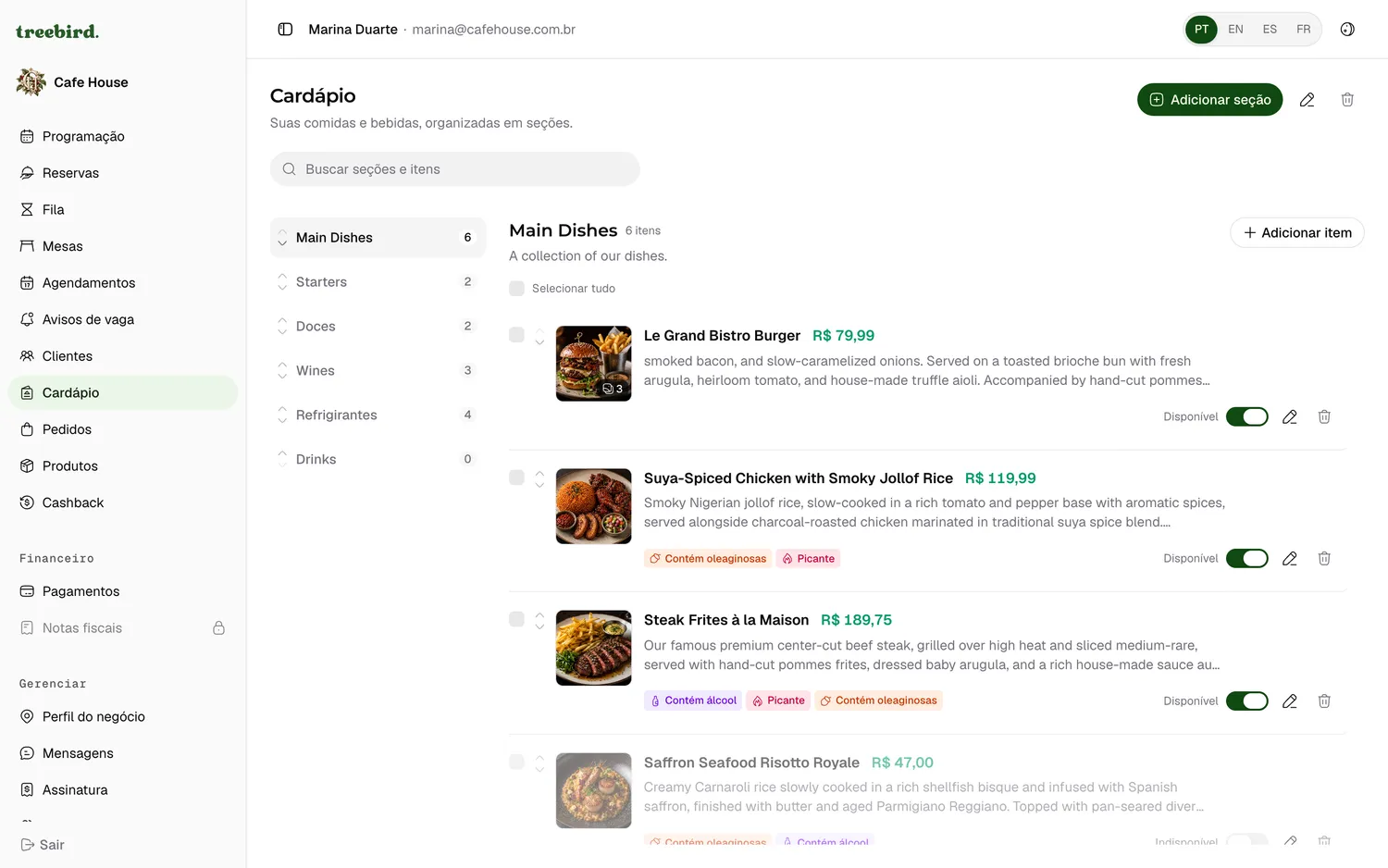Focus the Buscar seções e itens field
Viewport: 1388px width, 868px height.
click(455, 169)
